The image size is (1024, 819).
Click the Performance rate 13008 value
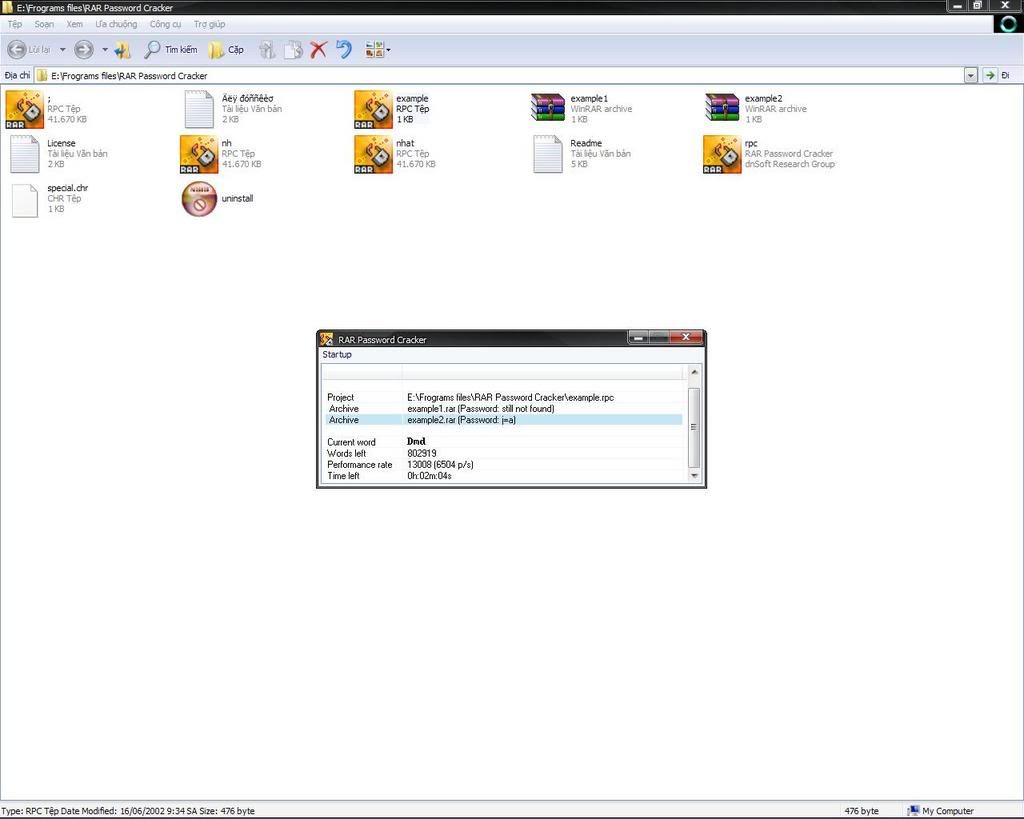tap(440, 464)
